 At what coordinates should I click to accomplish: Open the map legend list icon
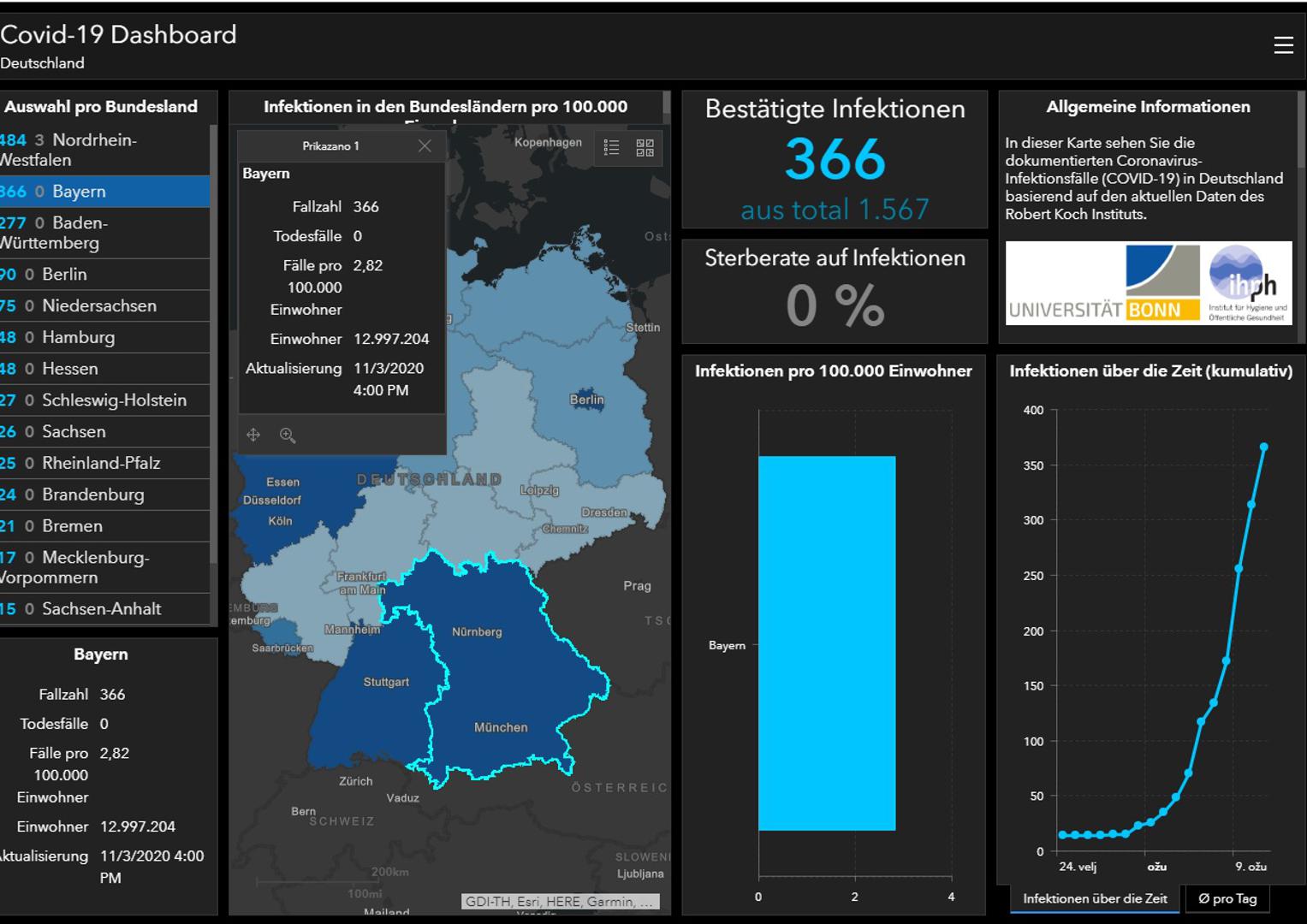click(611, 148)
